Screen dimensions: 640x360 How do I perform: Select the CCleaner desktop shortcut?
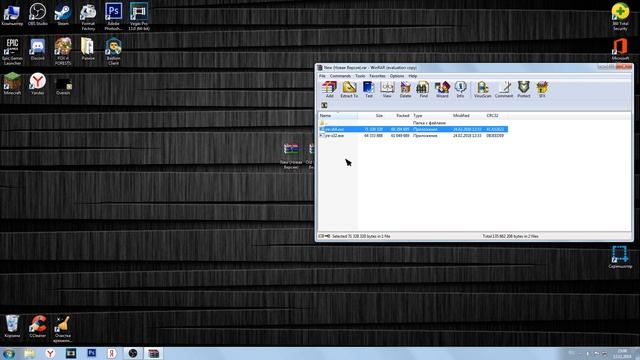(38, 327)
